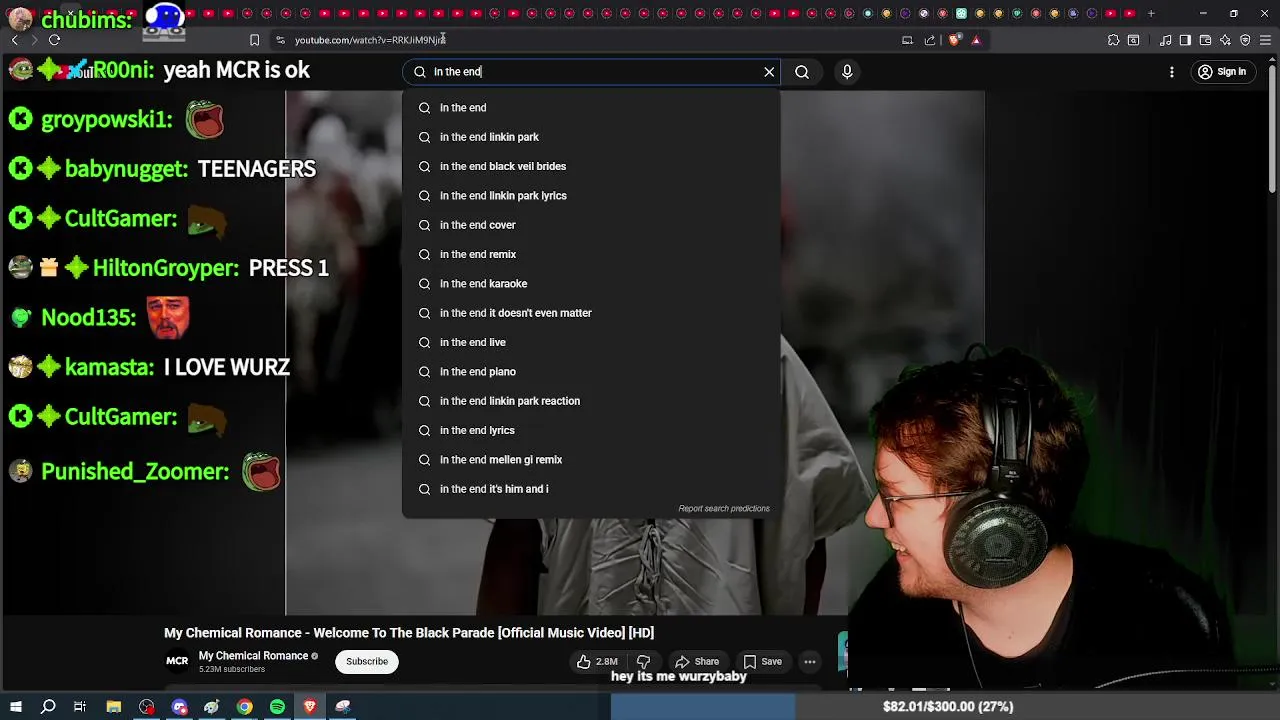Launch Google Chrome from taskbar
The width and height of the screenshot is (1280, 720).
point(245,707)
